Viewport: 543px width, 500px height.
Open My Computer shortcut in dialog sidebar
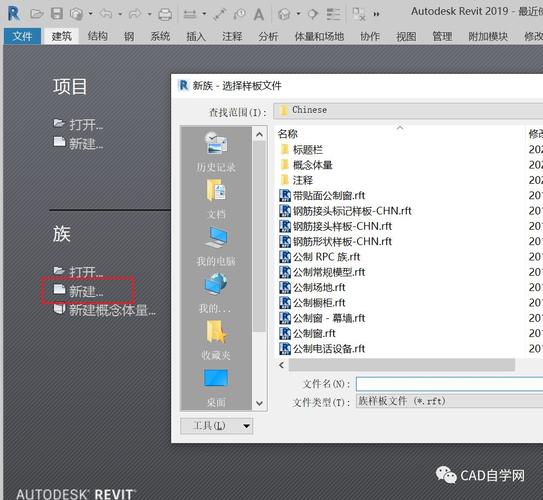216,247
